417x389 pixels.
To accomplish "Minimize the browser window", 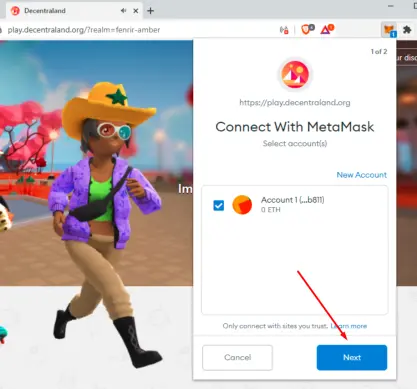I will [391, 6].
